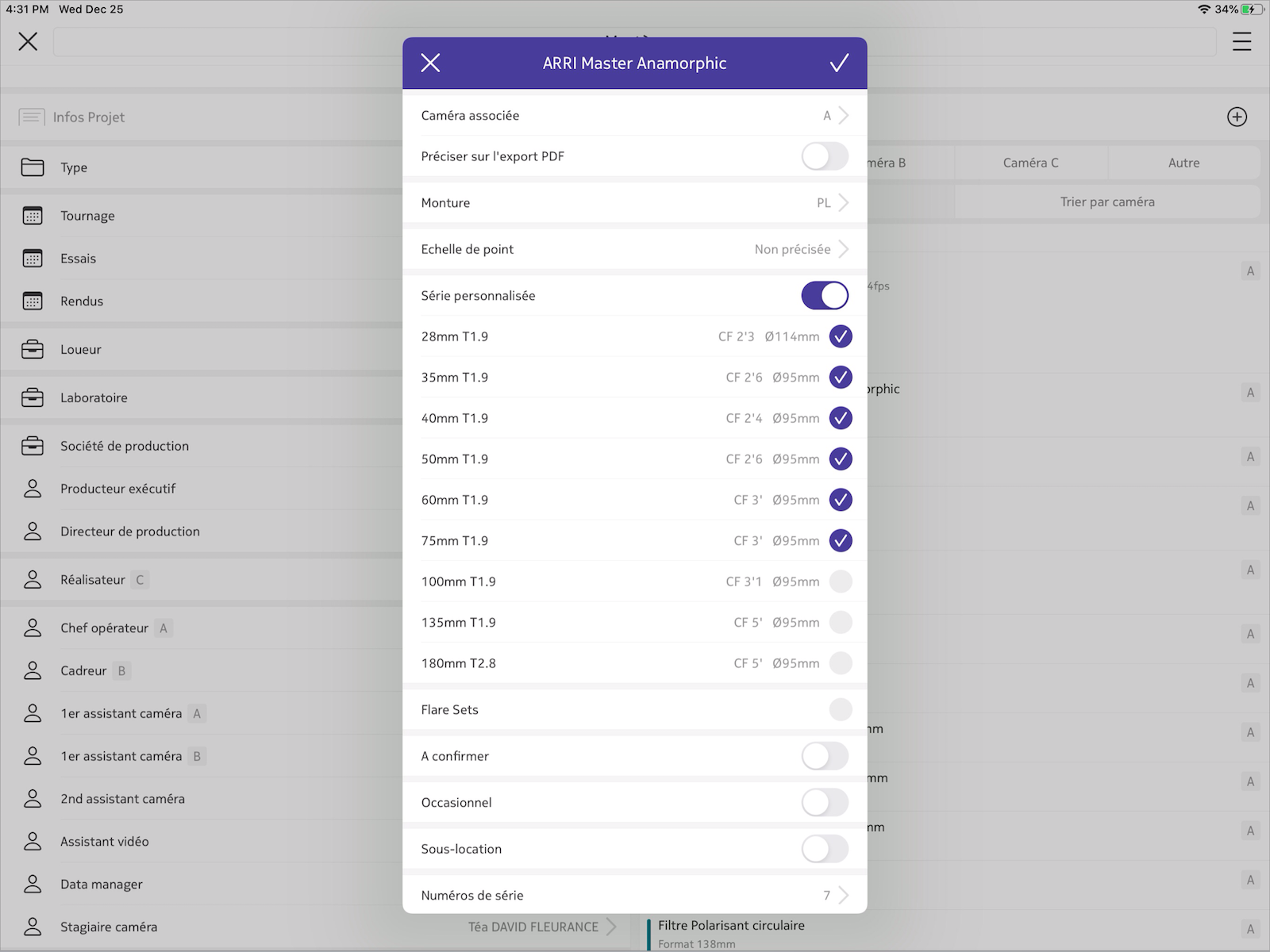1270x952 pixels.
Task: Disable the Série personnalisée switch
Action: tap(825, 296)
